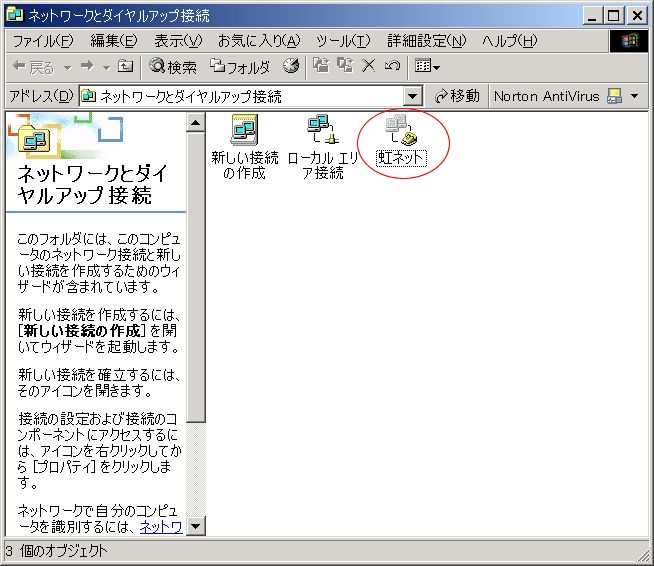
Task: Click the 検索 search toolbar button
Action: pyautogui.click(x=173, y=67)
